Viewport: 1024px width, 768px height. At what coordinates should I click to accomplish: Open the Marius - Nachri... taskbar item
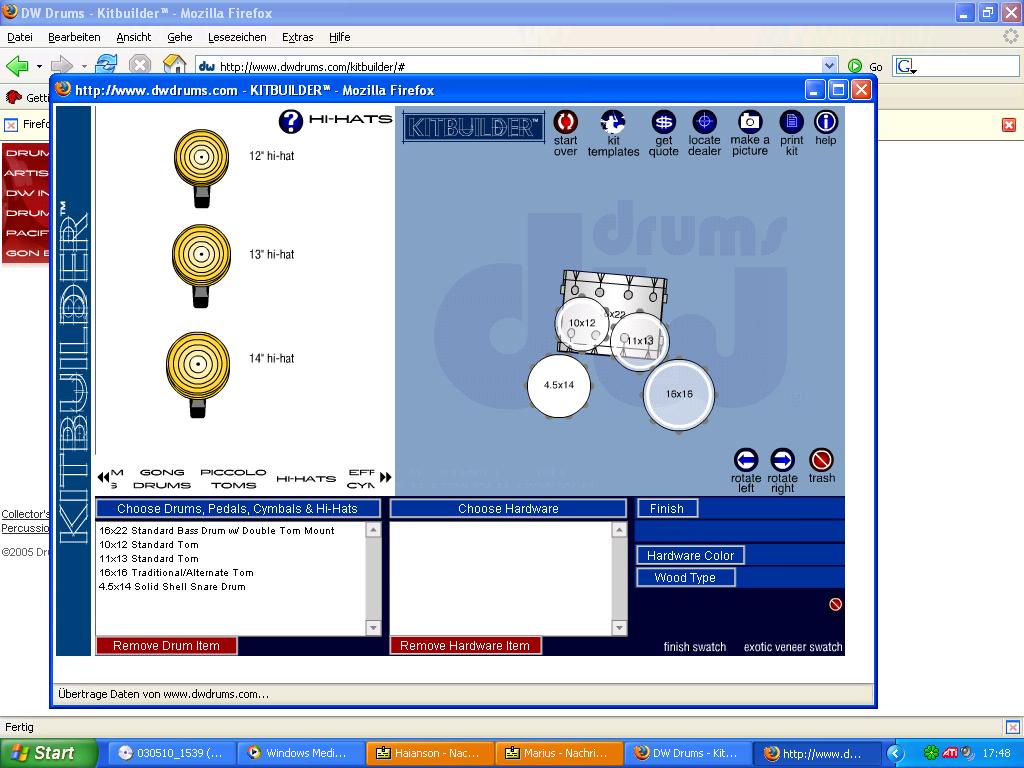pyautogui.click(x=557, y=753)
